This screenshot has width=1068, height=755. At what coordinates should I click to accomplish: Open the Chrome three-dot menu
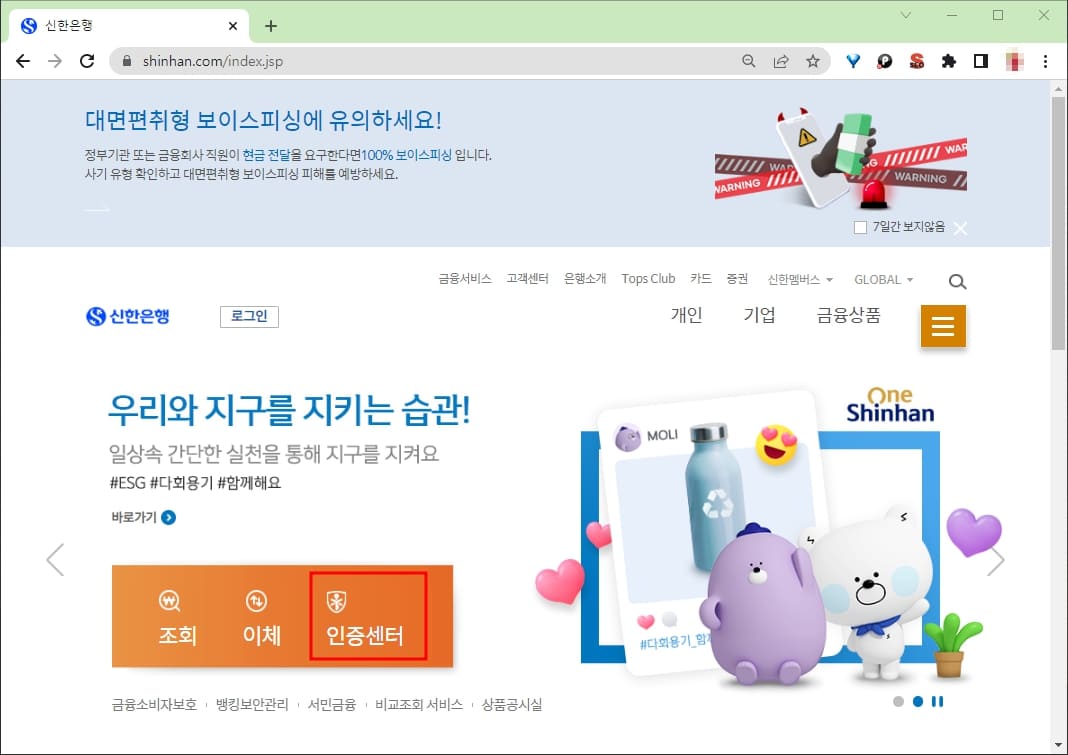pyautogui.click(x=1046, y=61)
